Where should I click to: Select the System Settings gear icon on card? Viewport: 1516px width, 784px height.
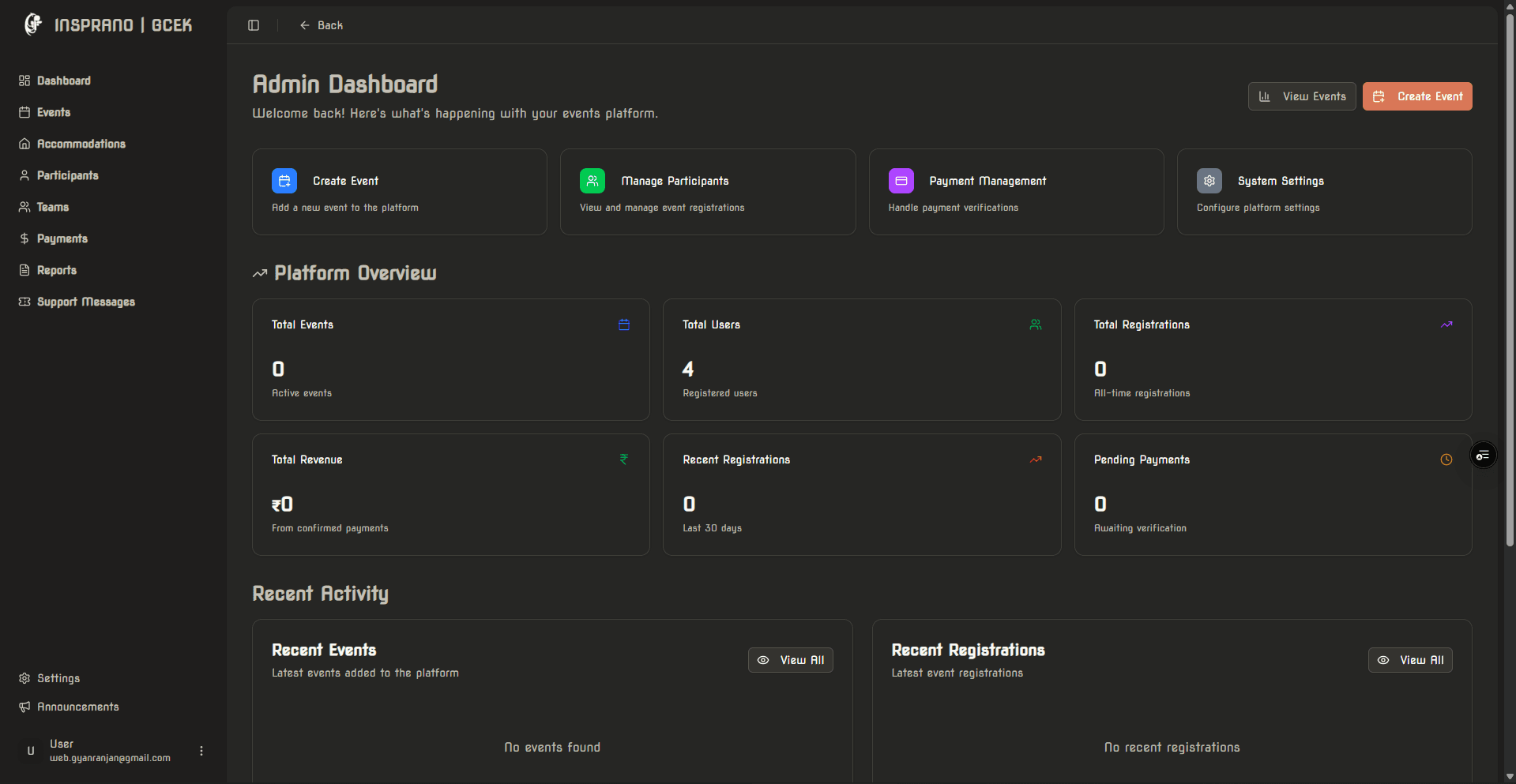point(1209,181)
